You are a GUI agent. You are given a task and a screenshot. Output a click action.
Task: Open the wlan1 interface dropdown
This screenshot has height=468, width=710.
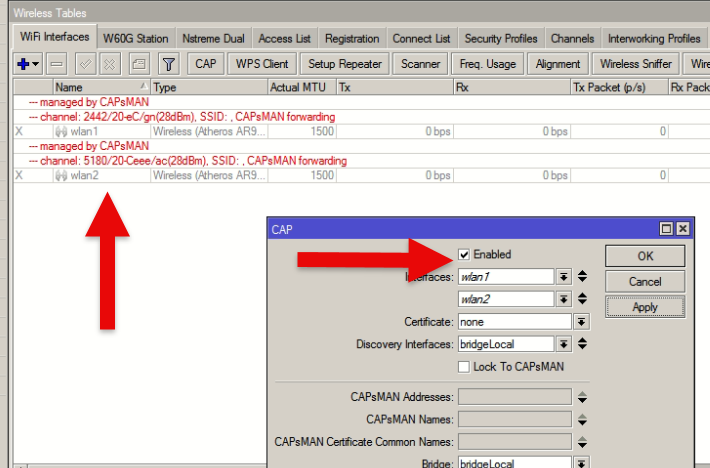coord(564,277)
